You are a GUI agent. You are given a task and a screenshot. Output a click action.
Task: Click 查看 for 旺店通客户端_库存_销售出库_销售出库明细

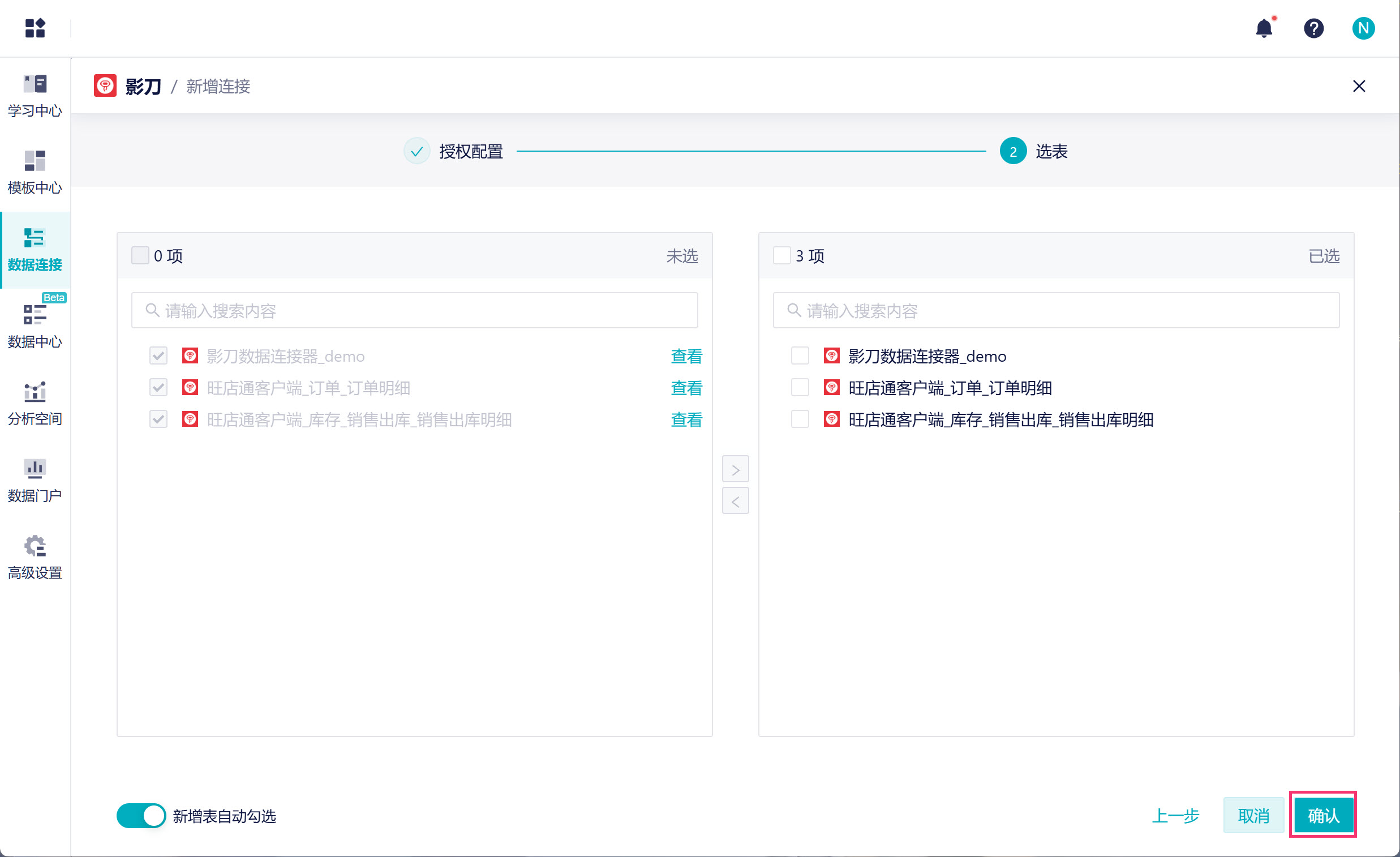(686, 420)
